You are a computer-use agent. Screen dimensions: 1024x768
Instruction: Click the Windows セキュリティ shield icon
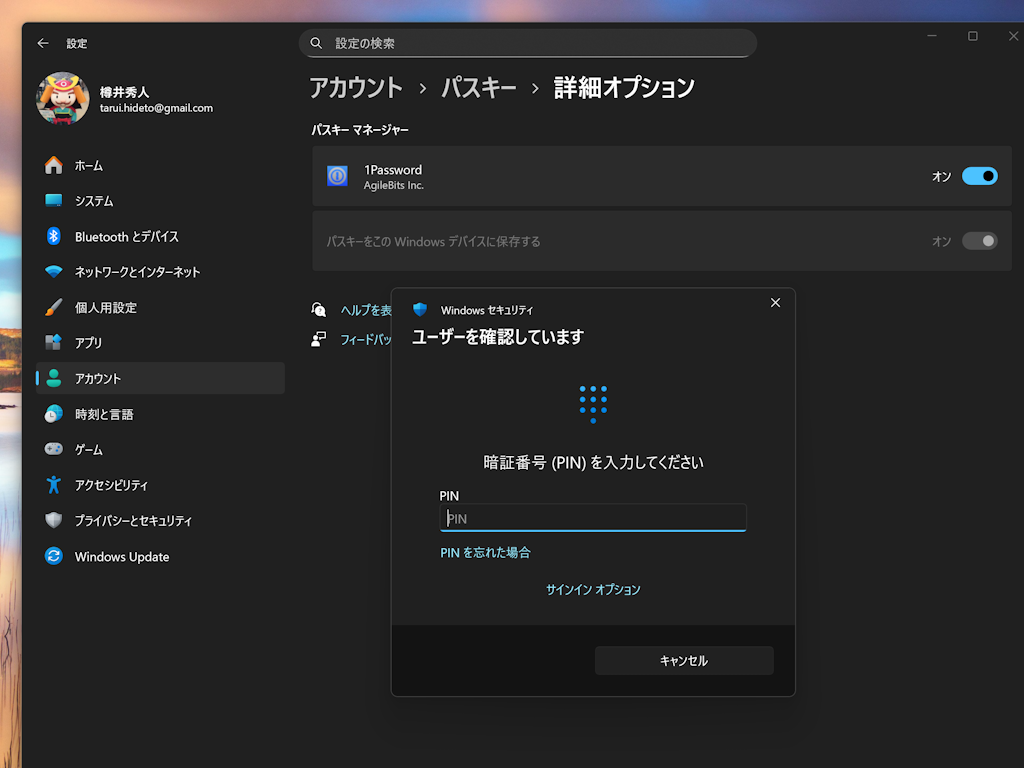[421, 310]
